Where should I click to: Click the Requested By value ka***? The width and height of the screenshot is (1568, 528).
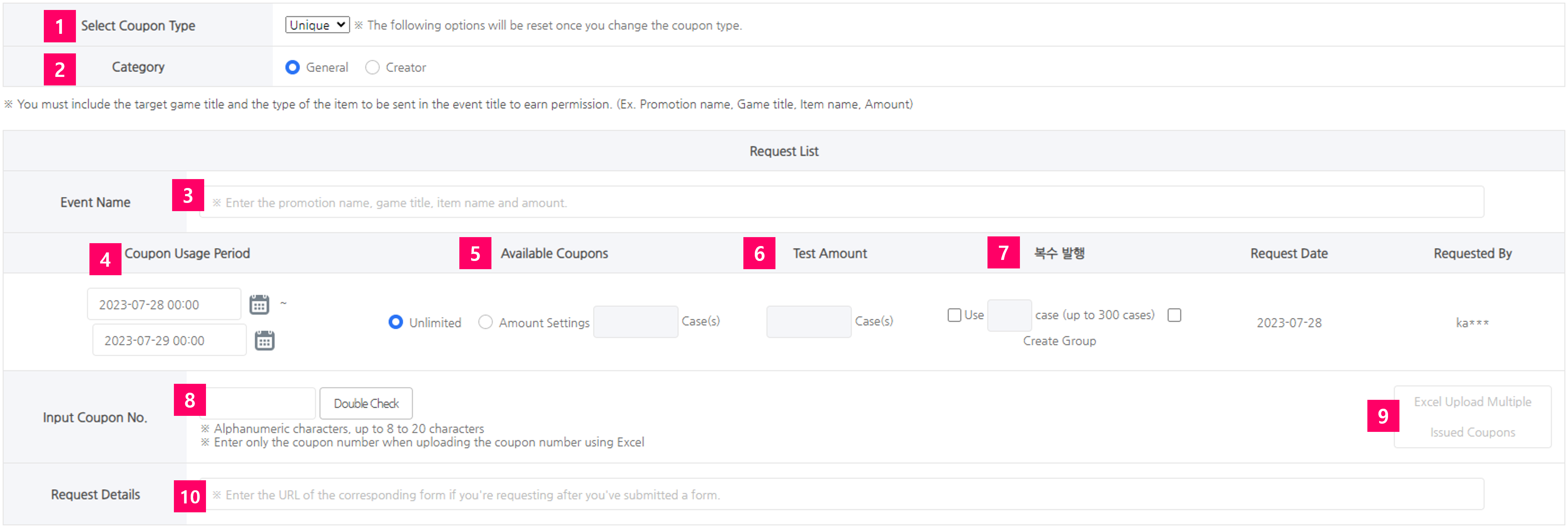point(1472,323)
